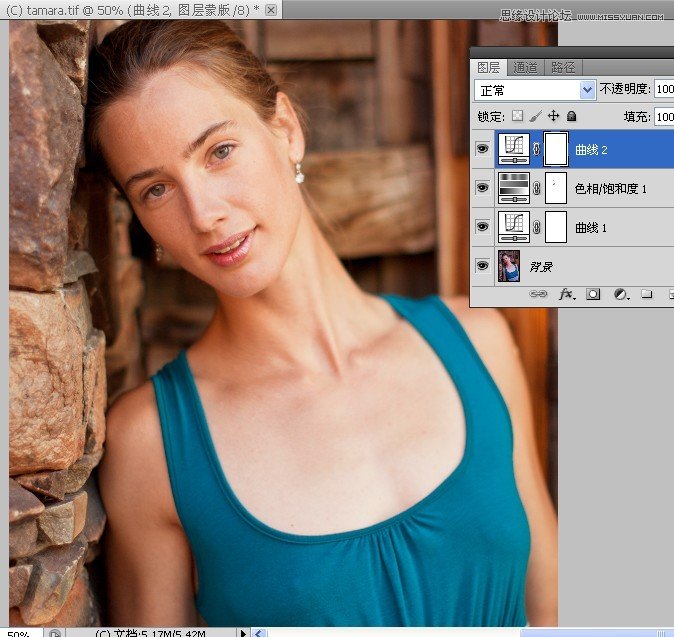Hide the 背景 layer with its eye icon

tap(483, 266)
